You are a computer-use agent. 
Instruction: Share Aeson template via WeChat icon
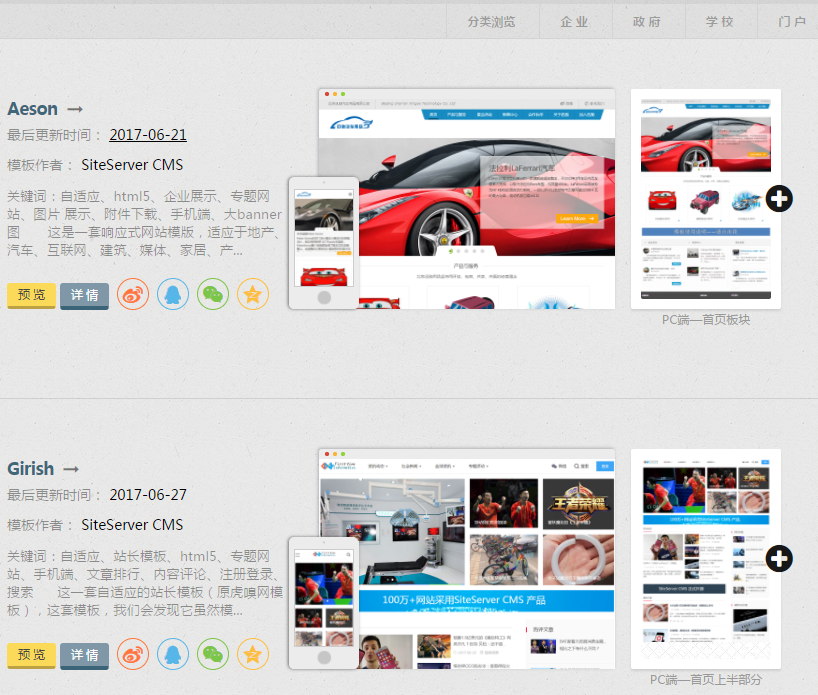pyautogui.click(x=213, y=294)
